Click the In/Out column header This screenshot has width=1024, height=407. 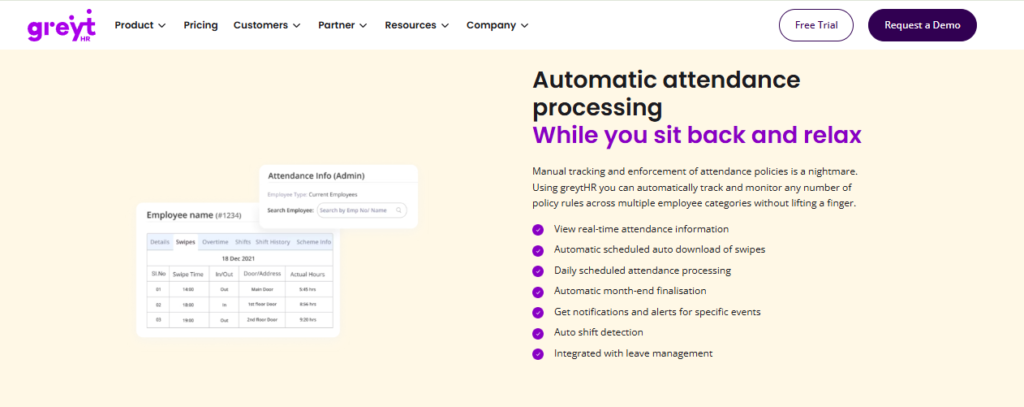click(224, 274)
